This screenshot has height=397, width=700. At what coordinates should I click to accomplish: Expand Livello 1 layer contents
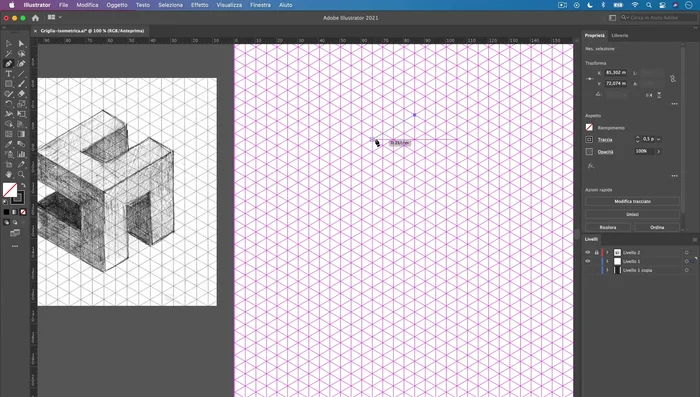coord(607,261)
